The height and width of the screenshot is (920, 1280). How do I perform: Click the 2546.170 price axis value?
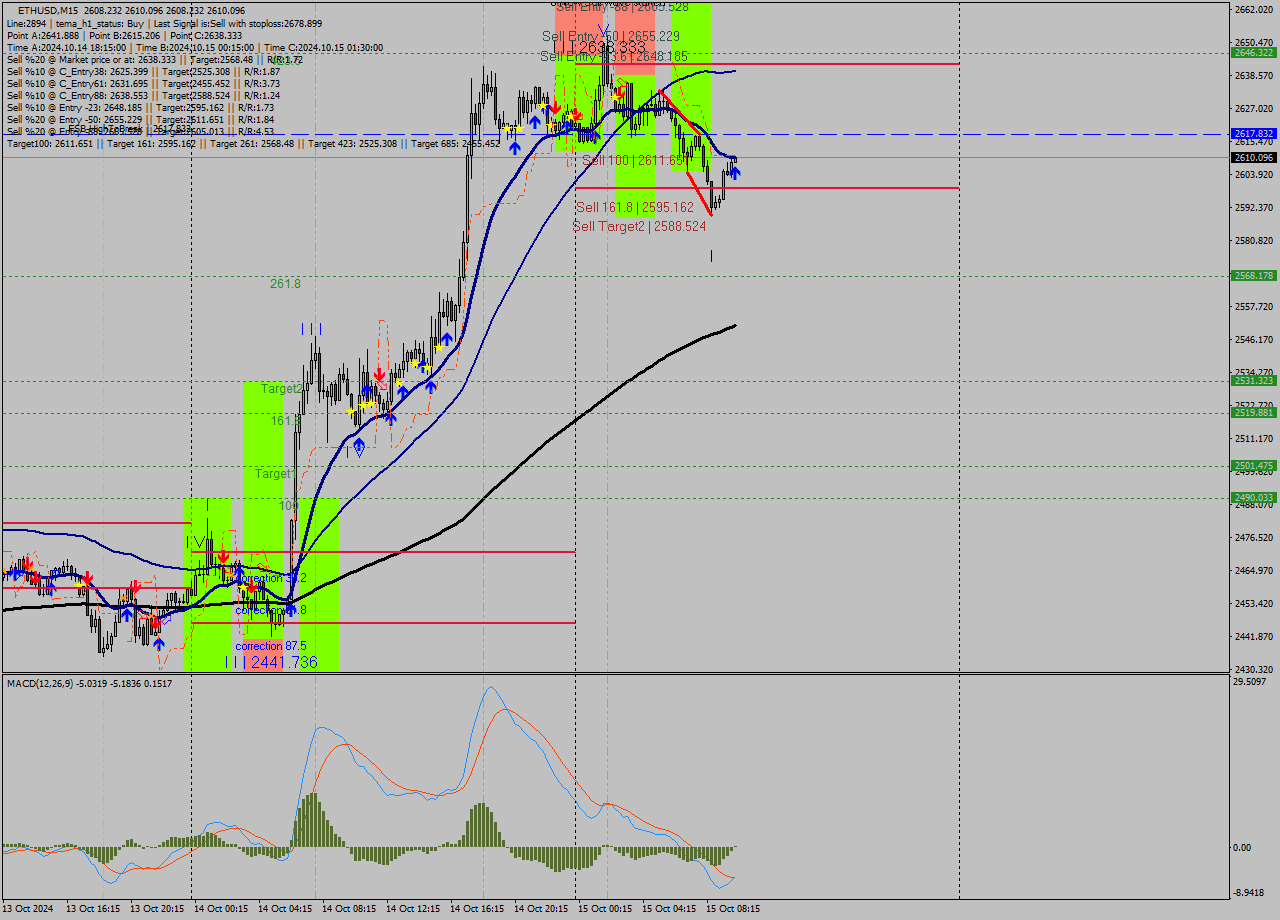1254,340
